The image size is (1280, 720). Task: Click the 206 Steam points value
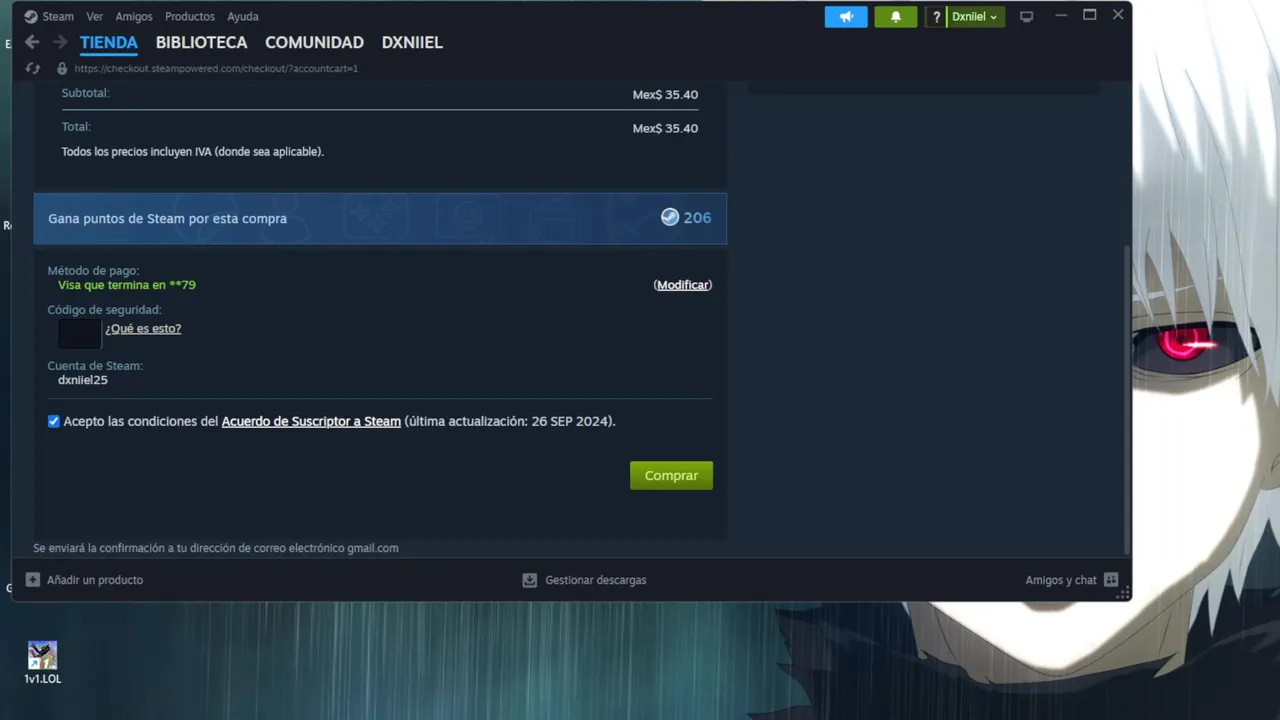697,218
